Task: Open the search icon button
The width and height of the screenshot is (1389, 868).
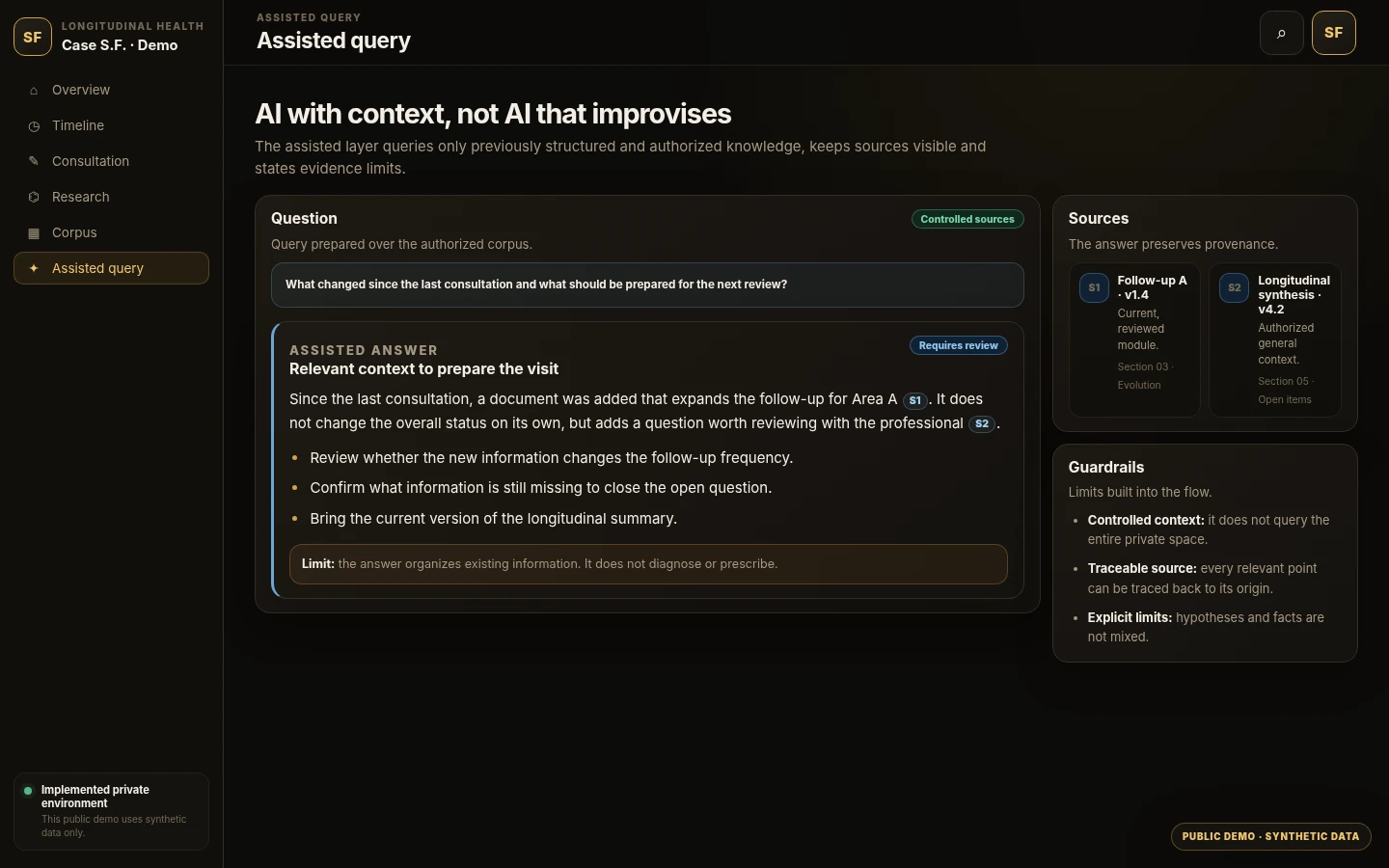Action: [x=1281, y=33]
